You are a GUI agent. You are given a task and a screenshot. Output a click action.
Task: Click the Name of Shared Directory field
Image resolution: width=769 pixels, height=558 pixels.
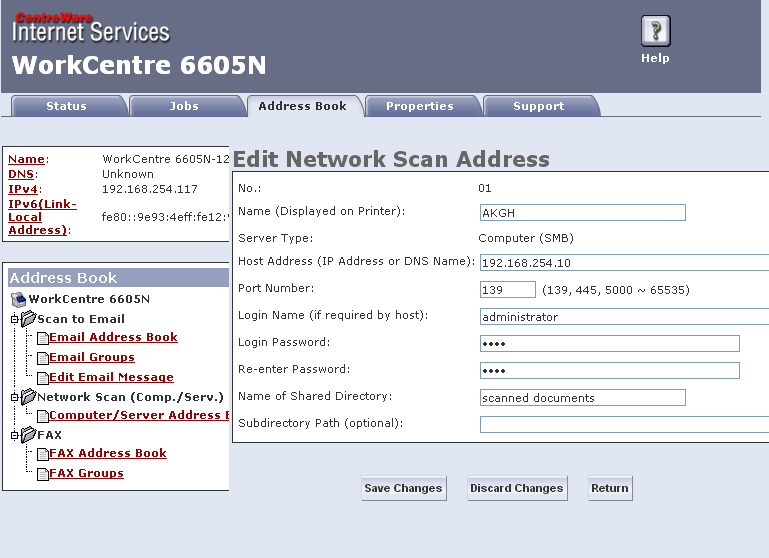pos(583,397)
